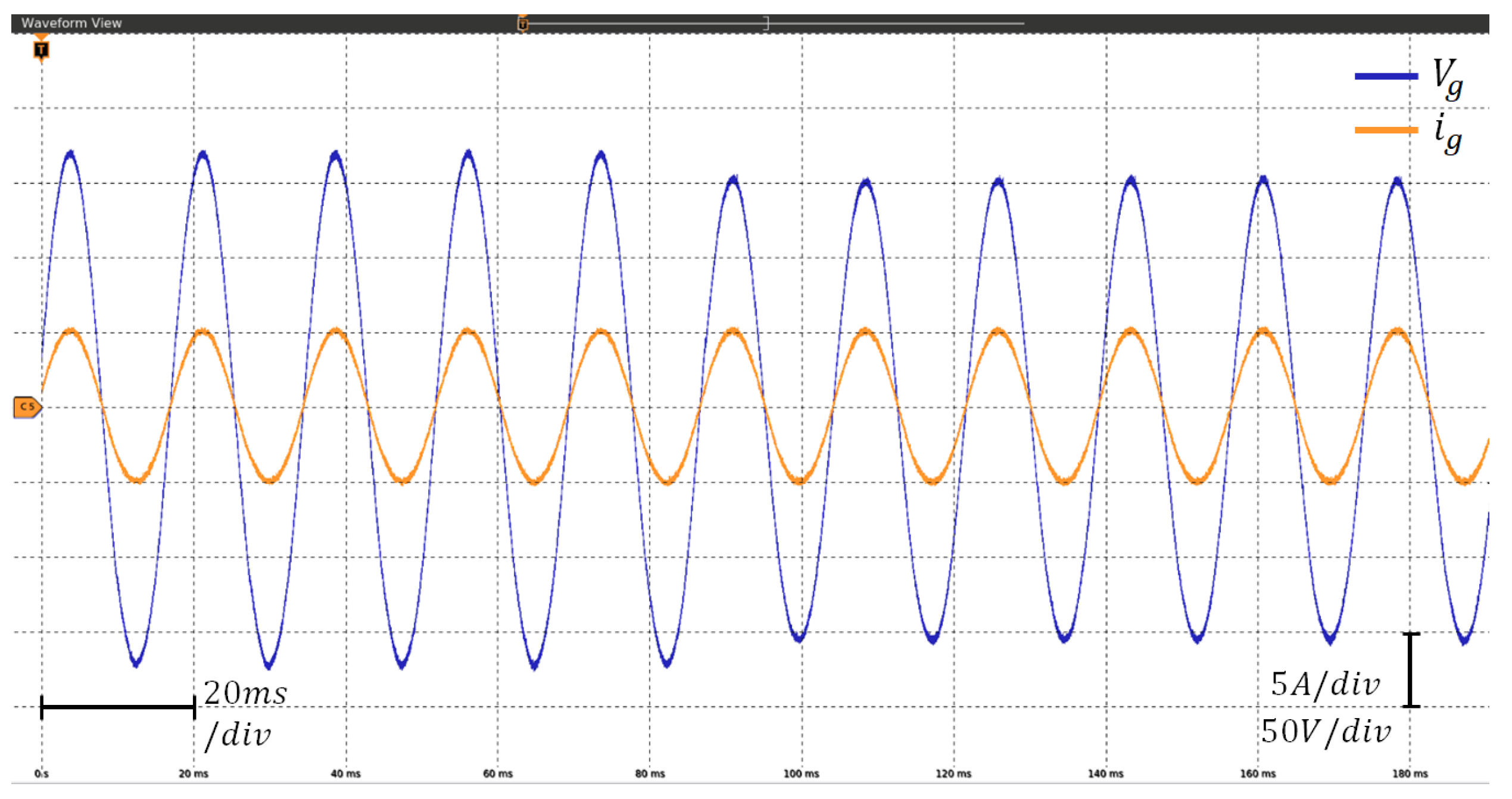Click the orange ig legend line
Screen dimensions: 1512x799
pyautogui.click(x=1386, y=130)
